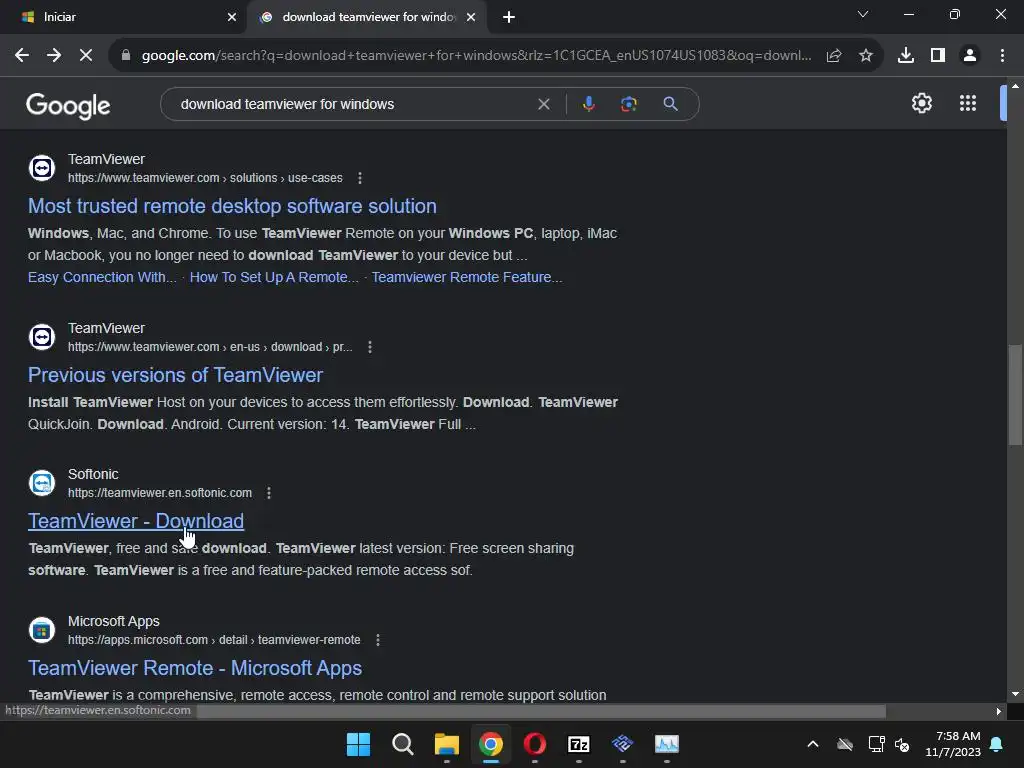Click the horizontal scroll right arrow

click(999, 711)
